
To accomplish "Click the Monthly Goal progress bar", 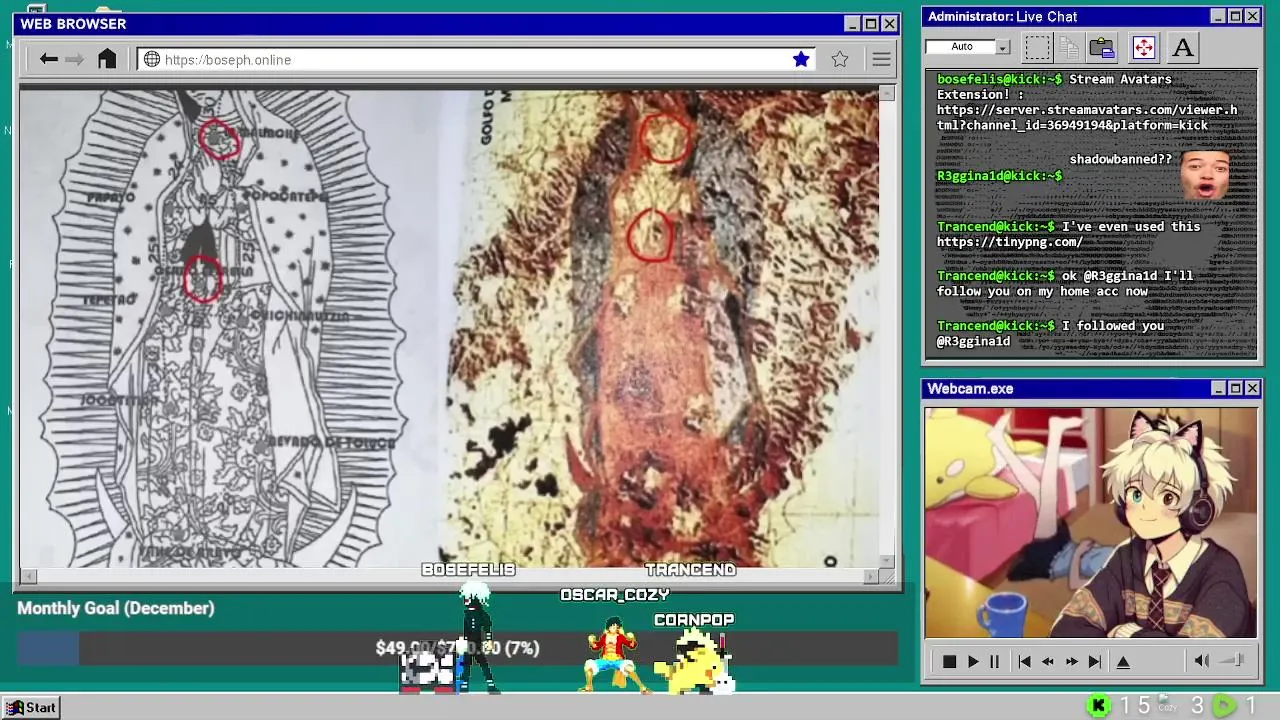I will click(457, 648).
